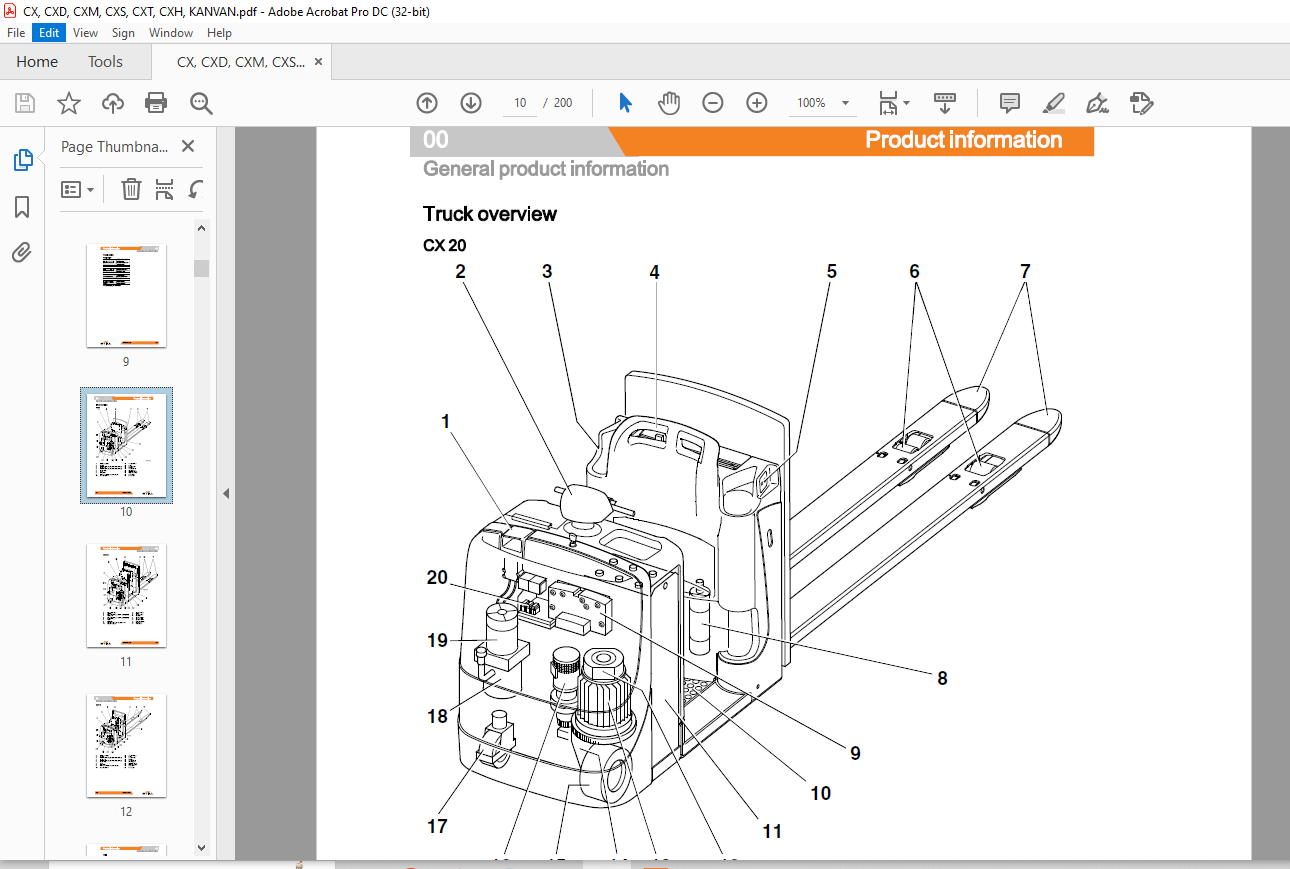This screenshot has width=1290, height=869.
Task: Open the Sign menu
Action: click(123, 32)
